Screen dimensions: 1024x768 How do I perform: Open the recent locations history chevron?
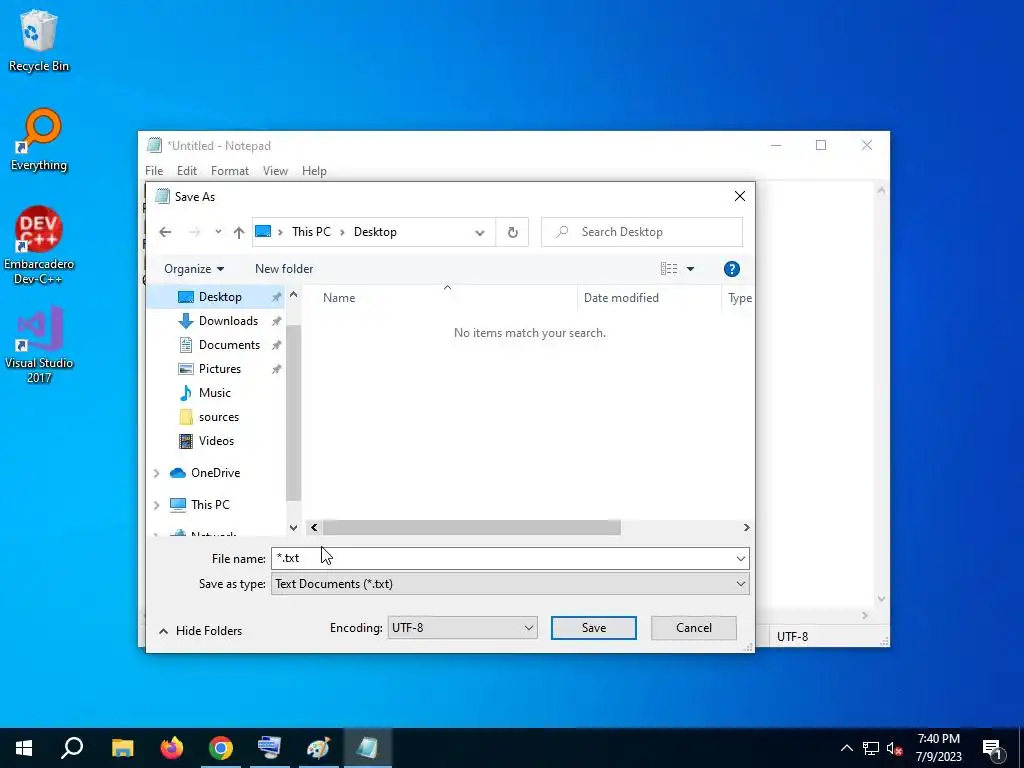[x=218, y=232]
